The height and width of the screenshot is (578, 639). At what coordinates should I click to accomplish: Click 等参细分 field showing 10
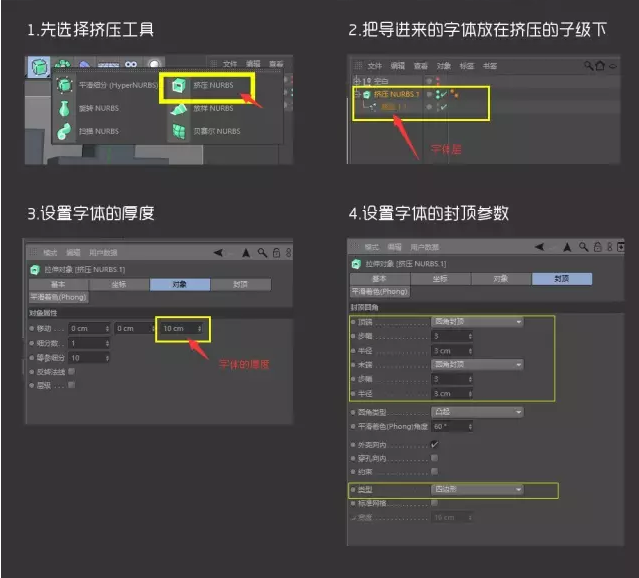[89, 358]
